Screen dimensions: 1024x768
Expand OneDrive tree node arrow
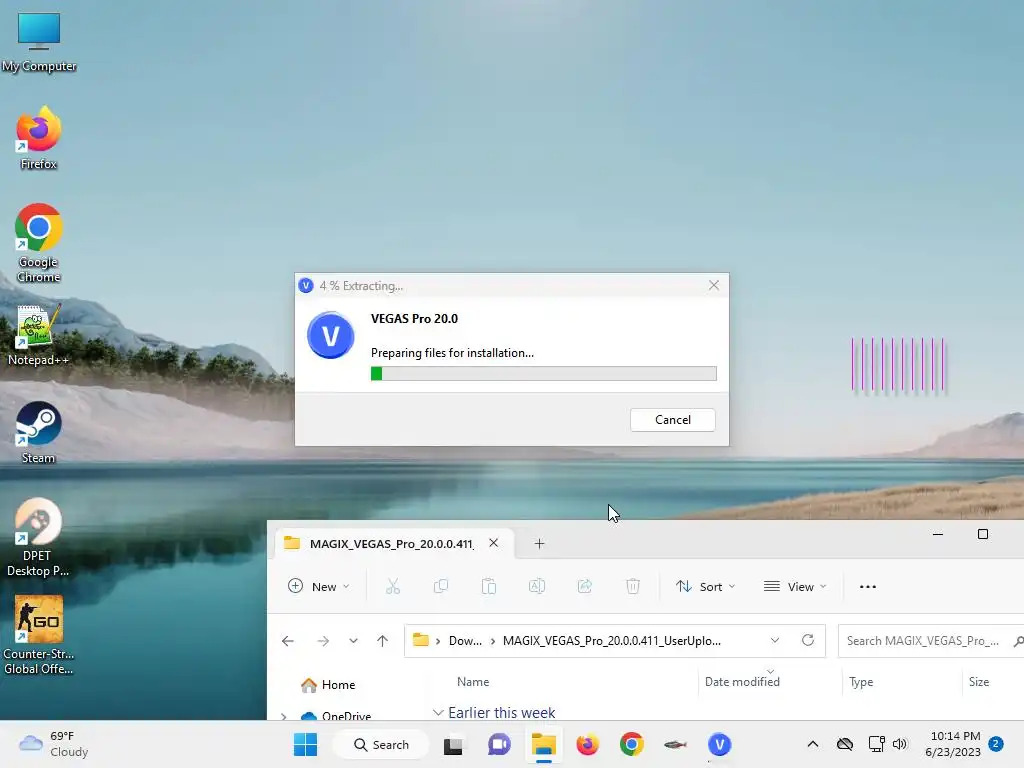click(283, 716)
